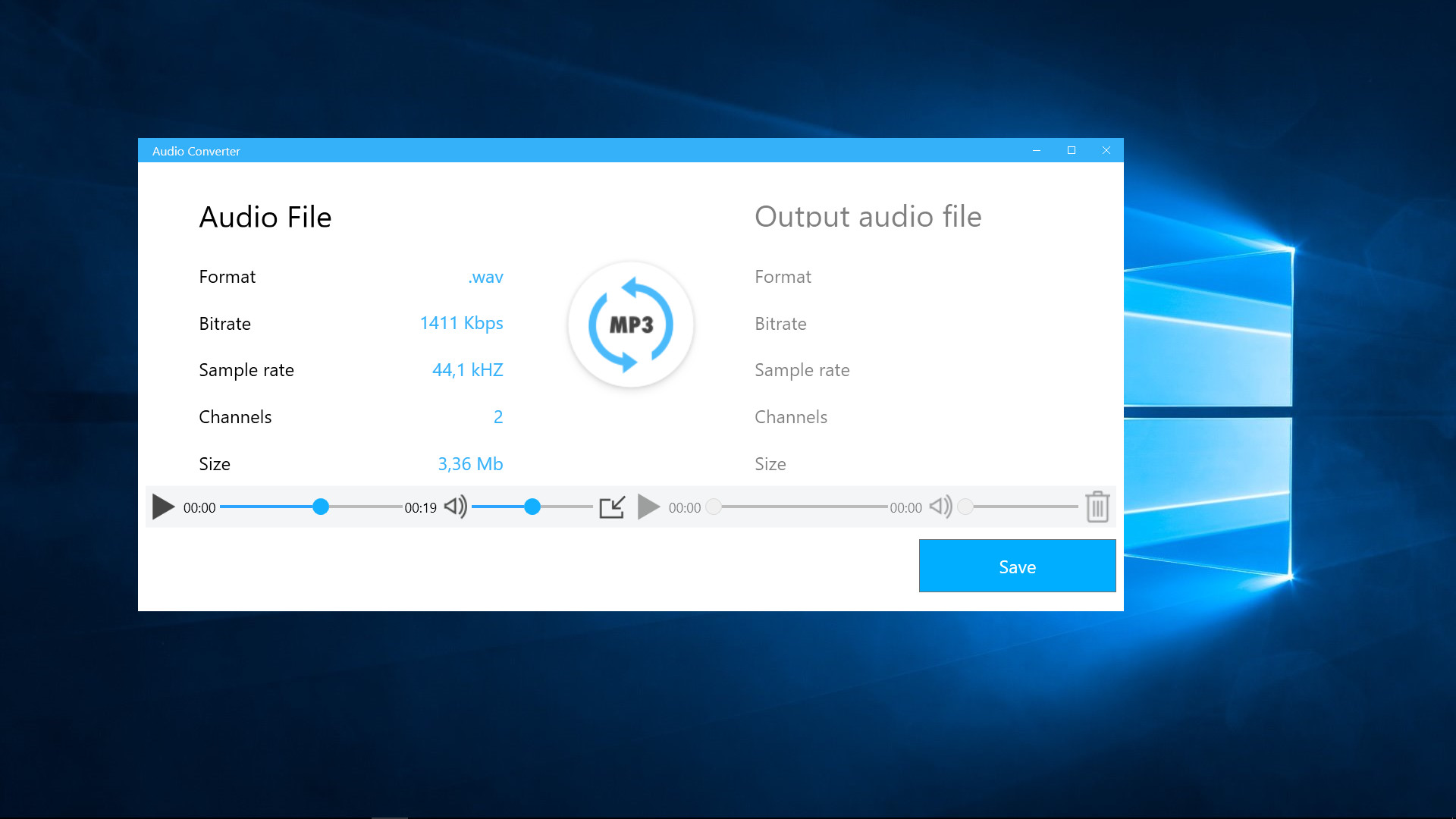Screen dimensions: 1456x819
Task: Mute the output audio speaker icon
Action: pyautogui.click(x=940, y=507)
